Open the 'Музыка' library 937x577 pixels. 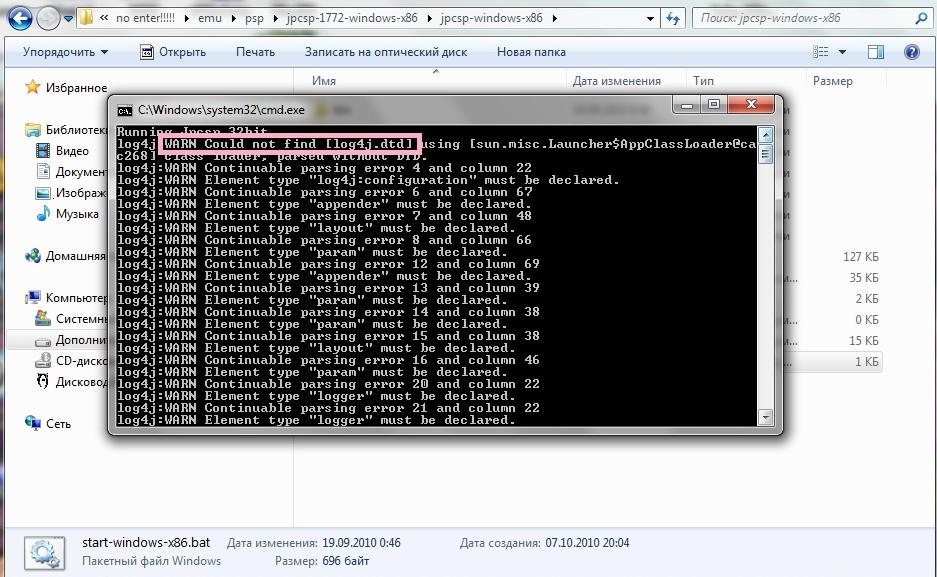(77, 214)
